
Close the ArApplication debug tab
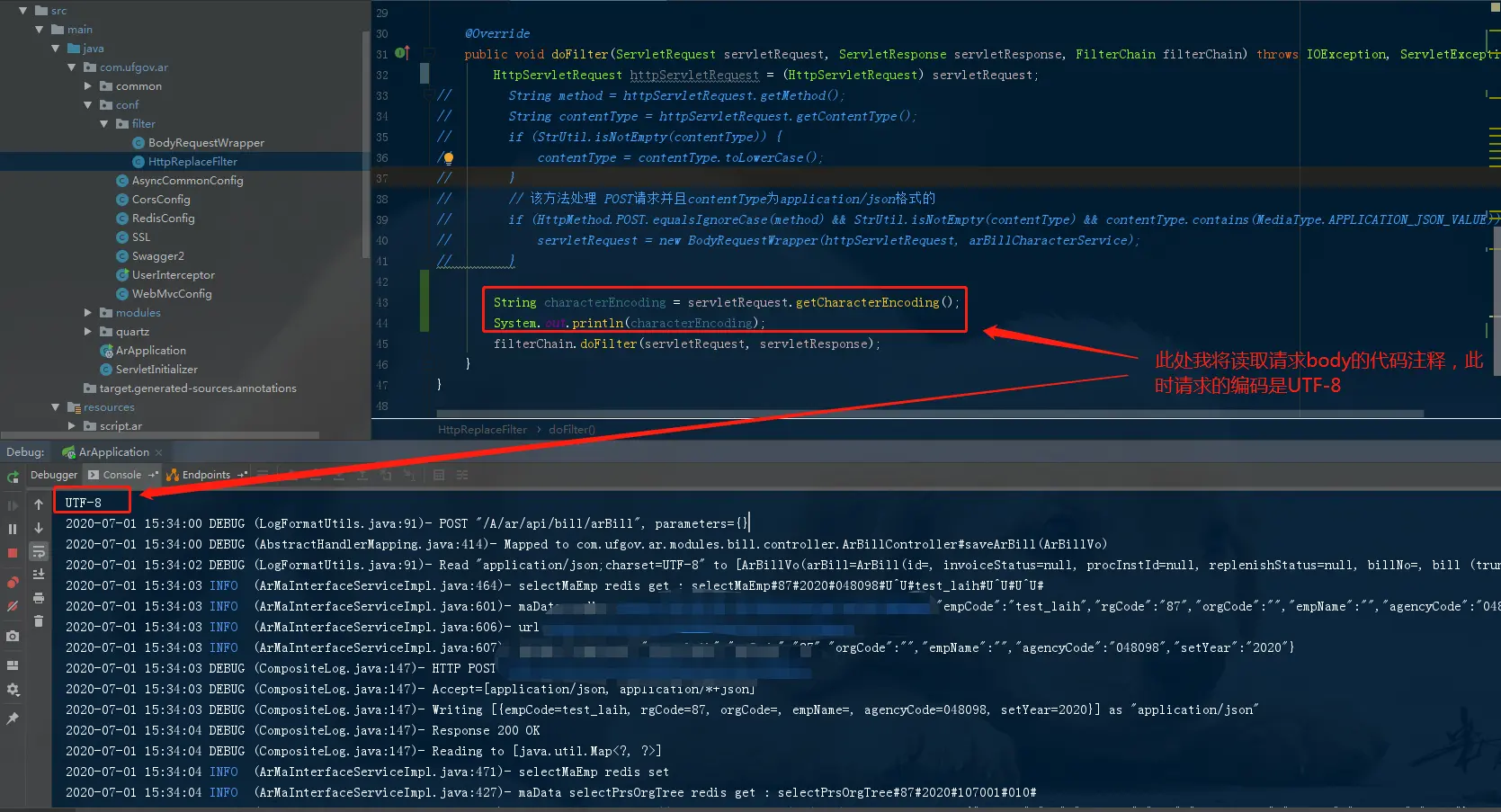[159, 452]
